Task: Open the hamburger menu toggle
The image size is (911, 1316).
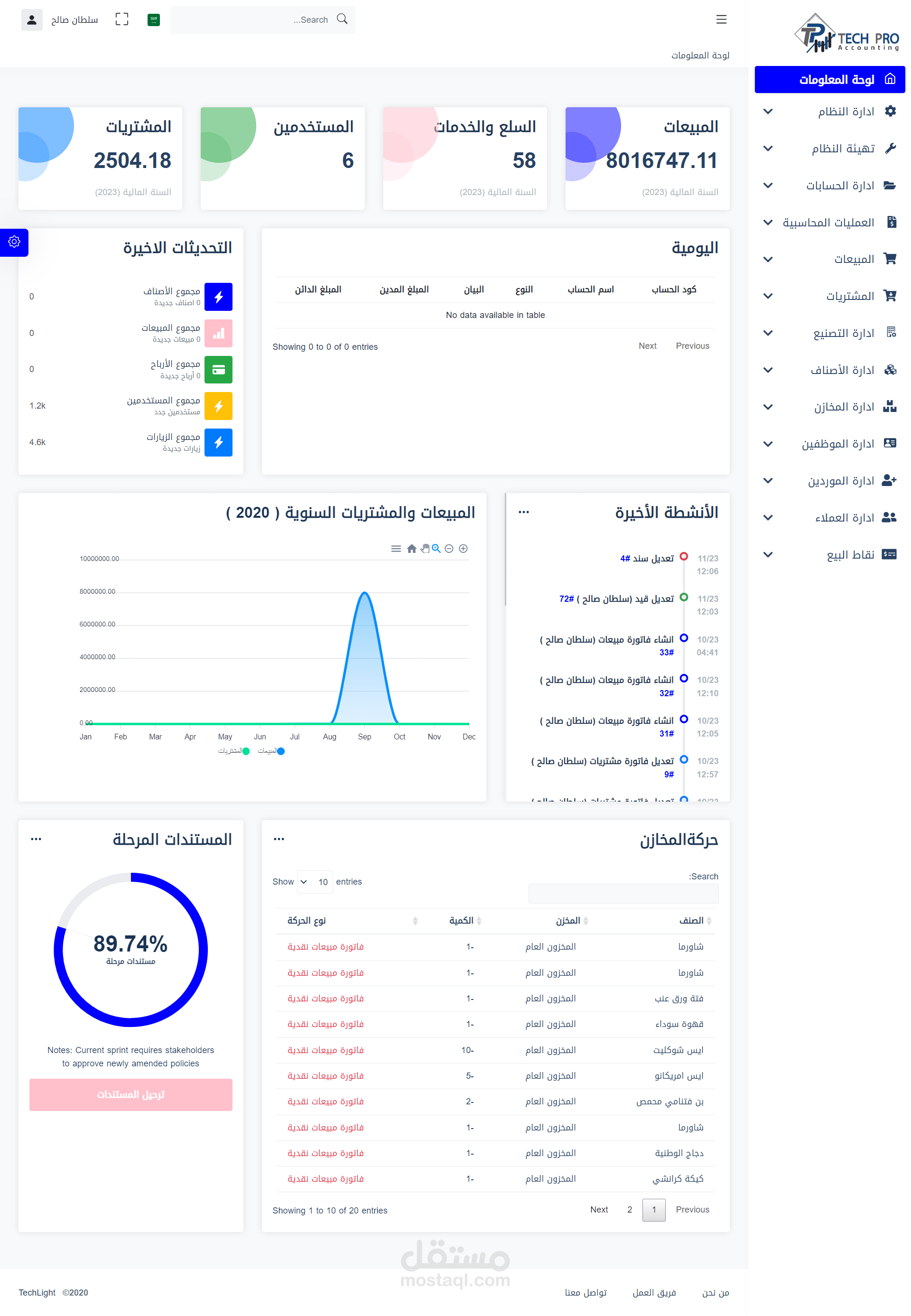Action: [x=722, y=19]
